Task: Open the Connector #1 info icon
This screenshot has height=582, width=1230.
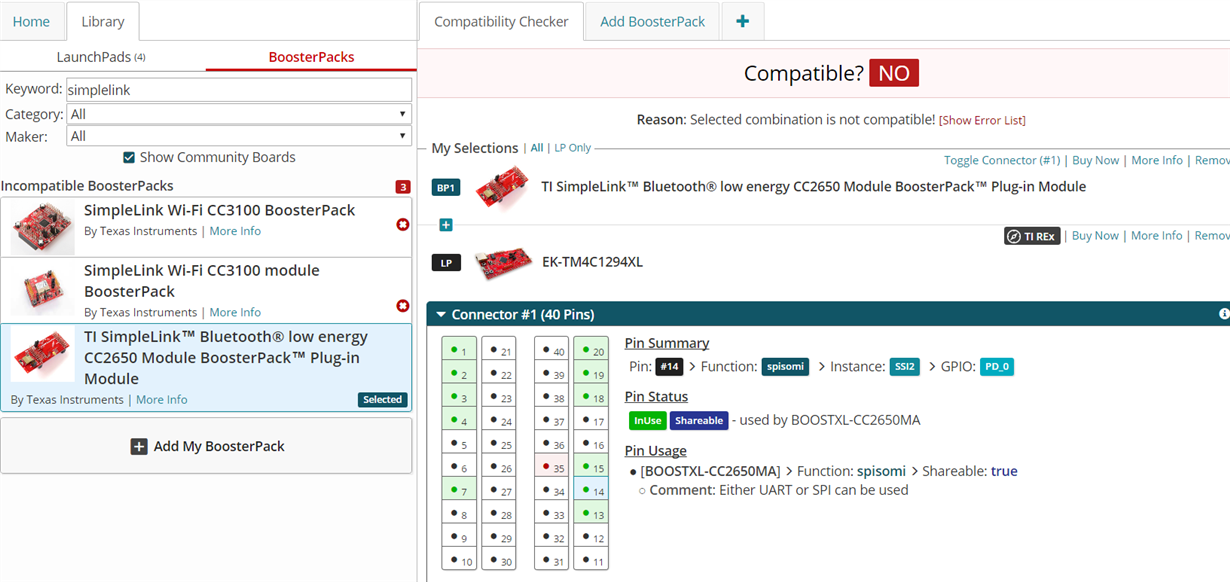Action: 1224,314
